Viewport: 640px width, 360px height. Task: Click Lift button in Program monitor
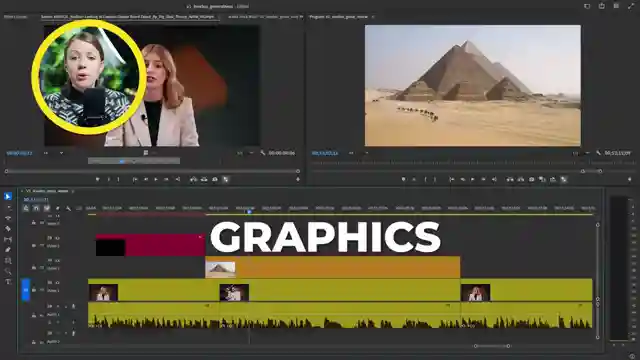[510, 179]
